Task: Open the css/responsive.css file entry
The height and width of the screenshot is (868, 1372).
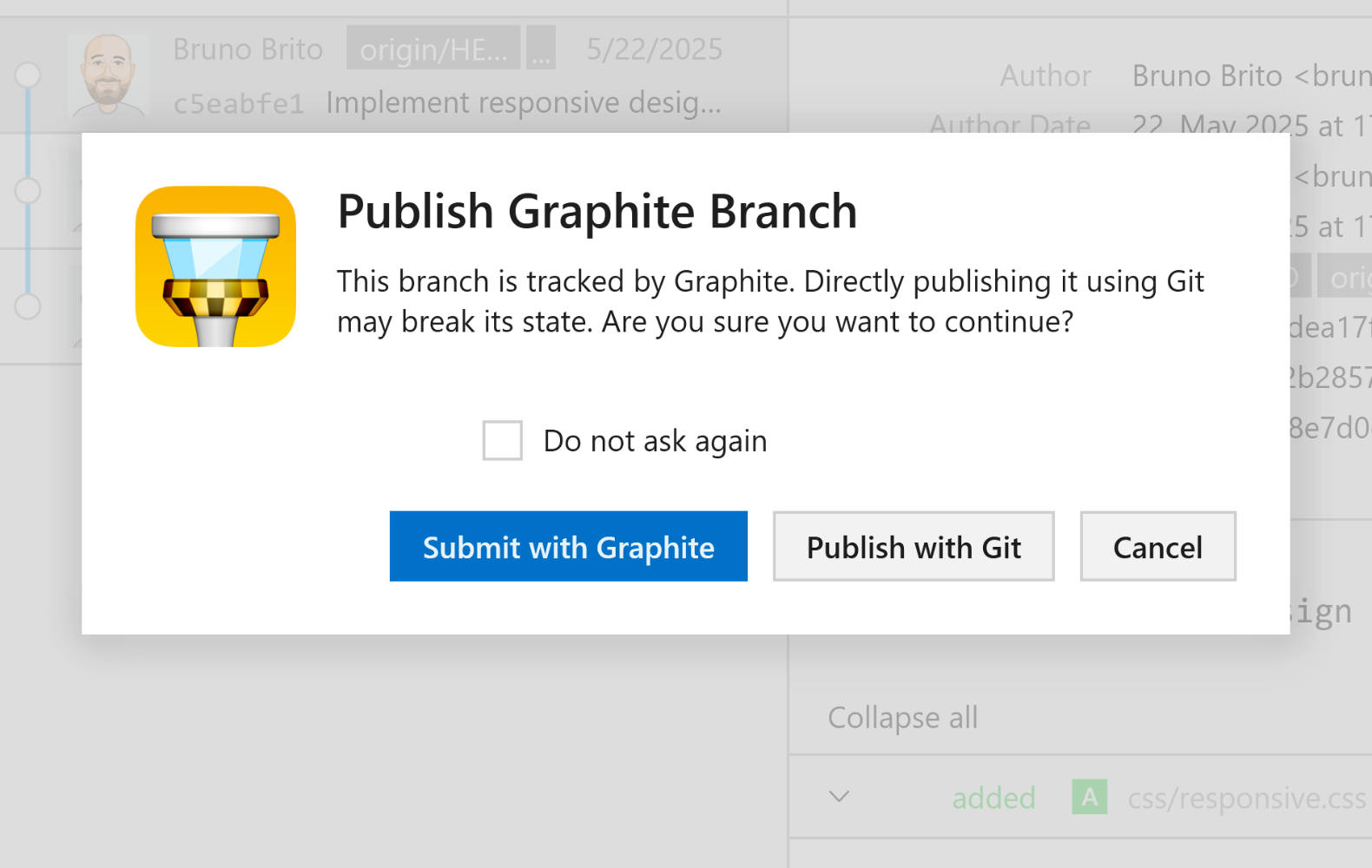Action: [1246, 798]
